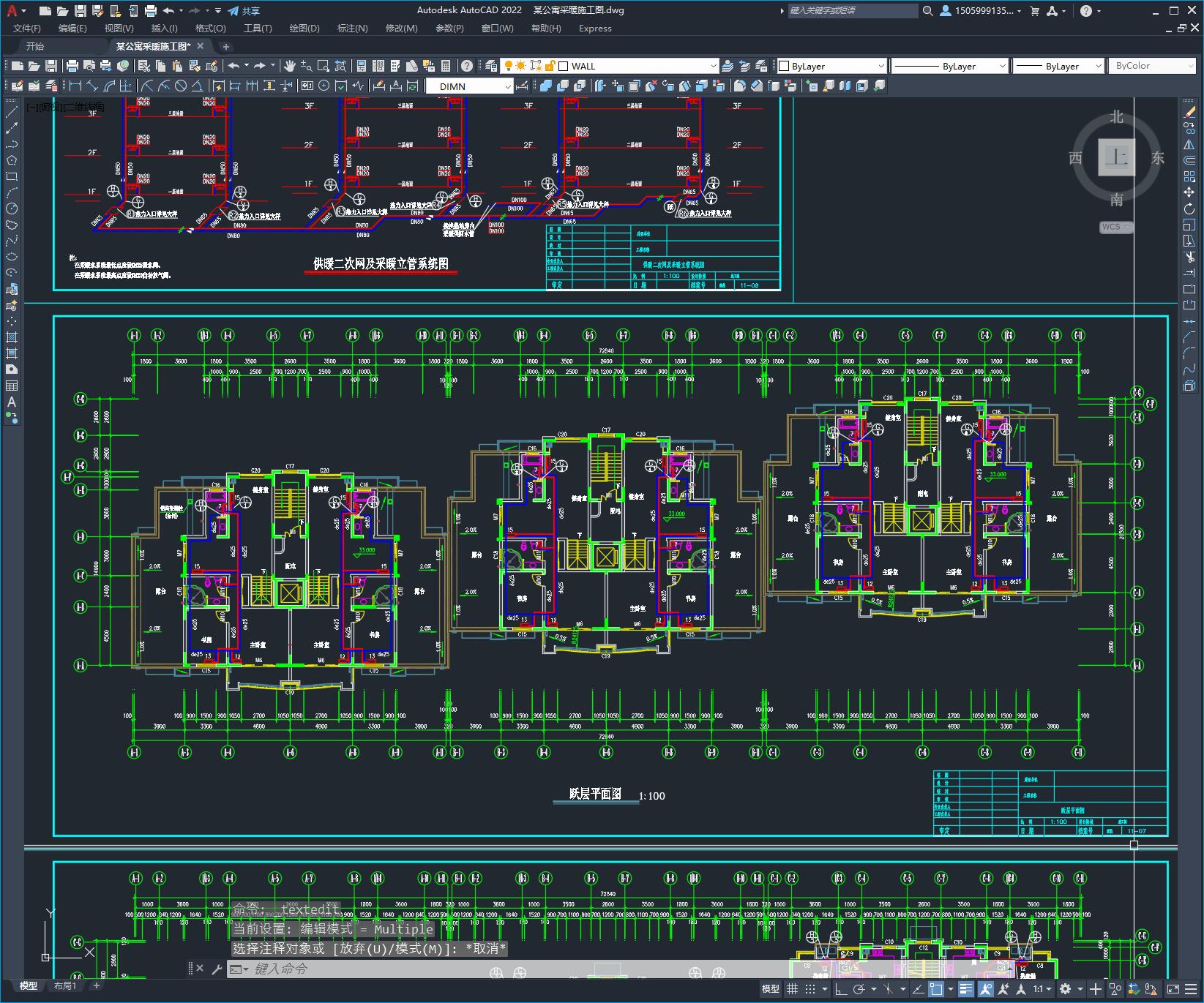1204x1003 pixels.
Task: Toggle the WALL layer lock icon
Action: click(550, 66)
